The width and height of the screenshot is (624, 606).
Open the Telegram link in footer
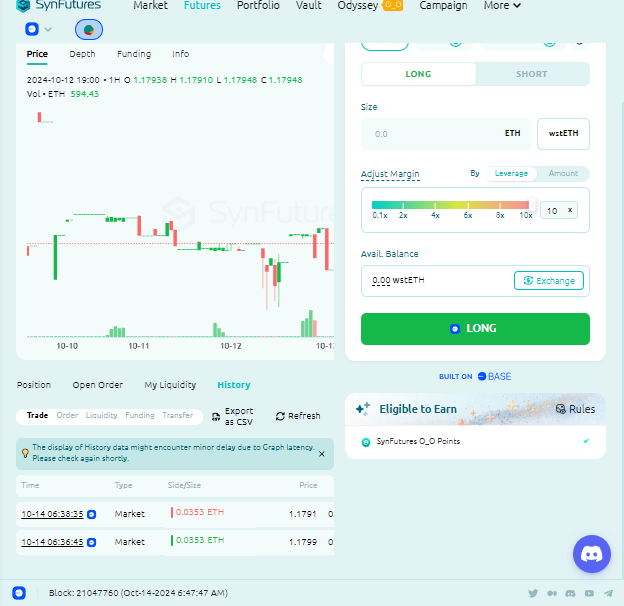coord(608,593)
